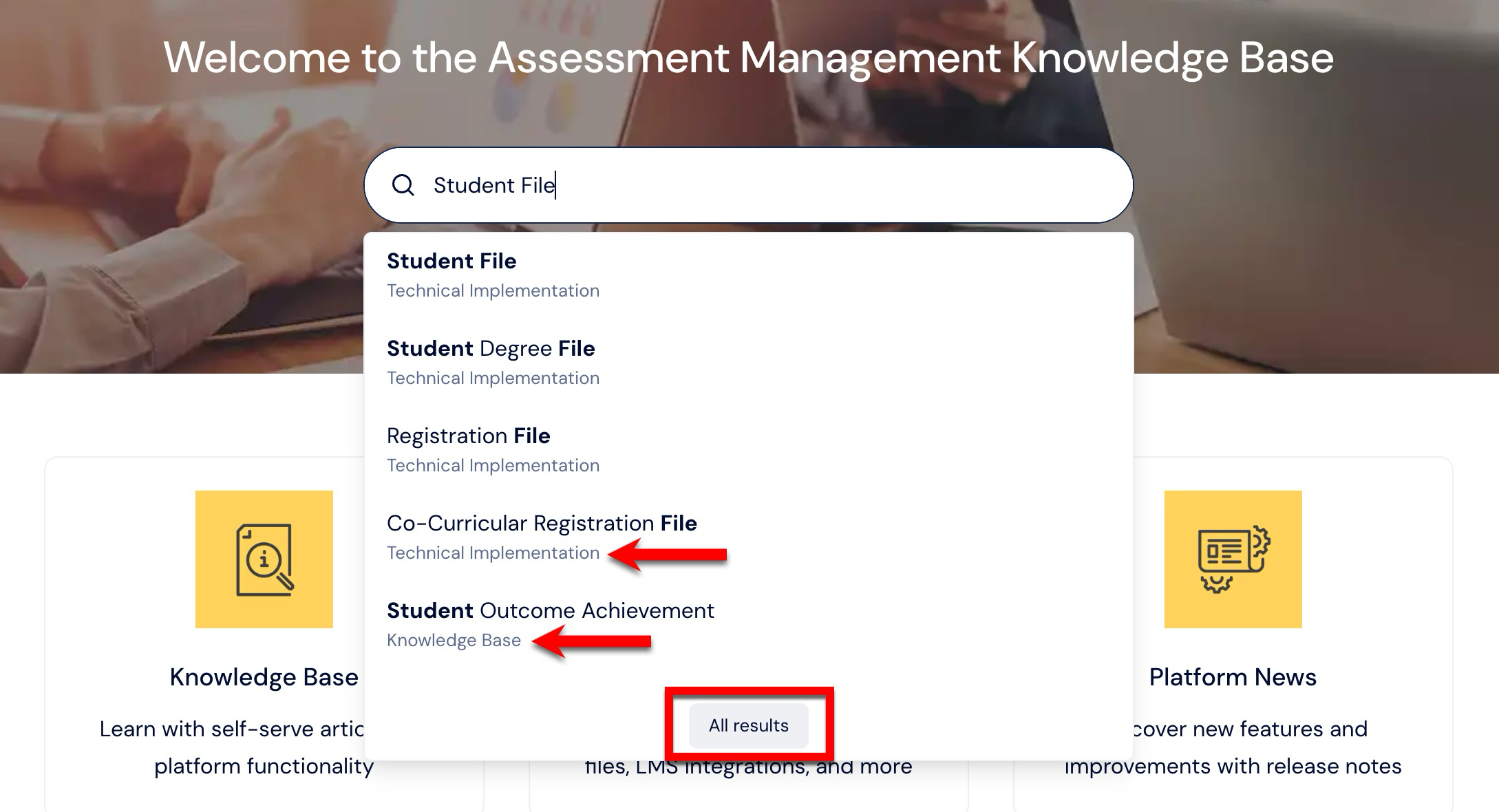Click 'Technical Implementation' under Student Degree File
This screenshot has width=1499, height=812.
click(x=493, y=378)
